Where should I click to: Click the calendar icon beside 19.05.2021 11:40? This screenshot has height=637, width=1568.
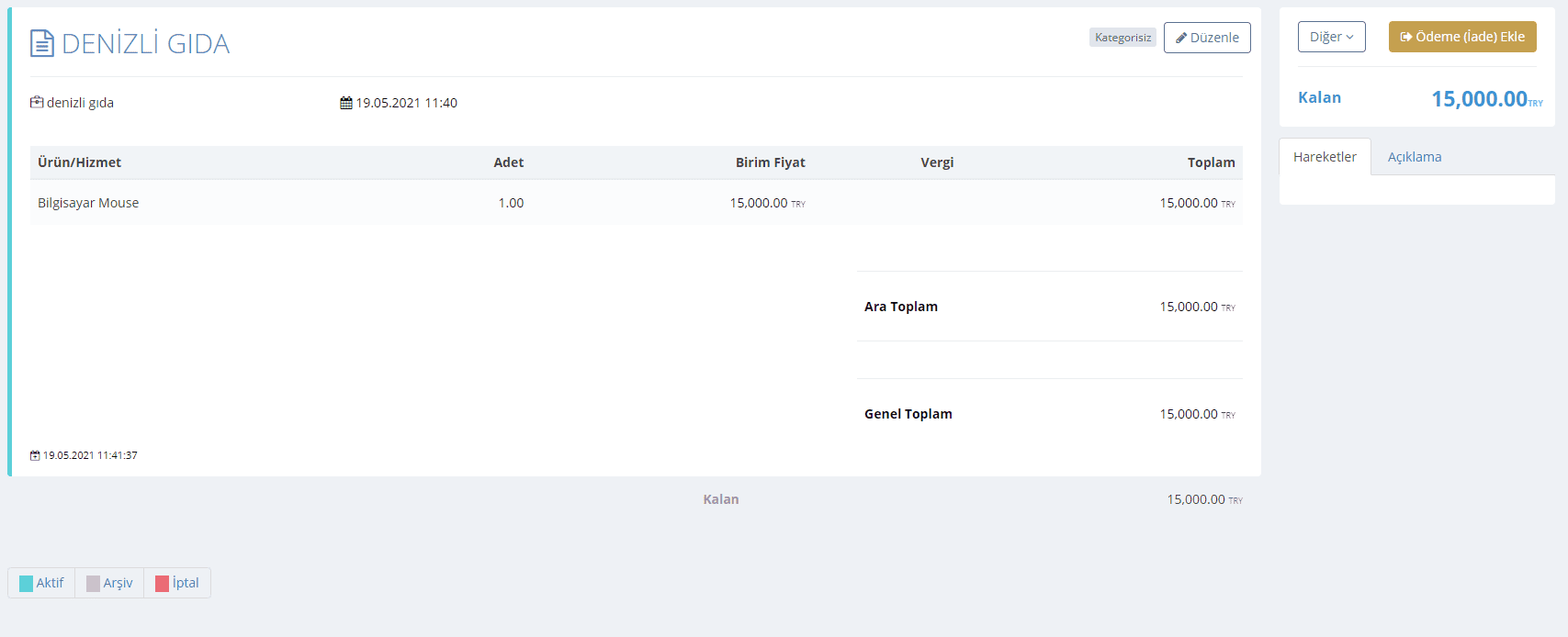tap(346, 103)
